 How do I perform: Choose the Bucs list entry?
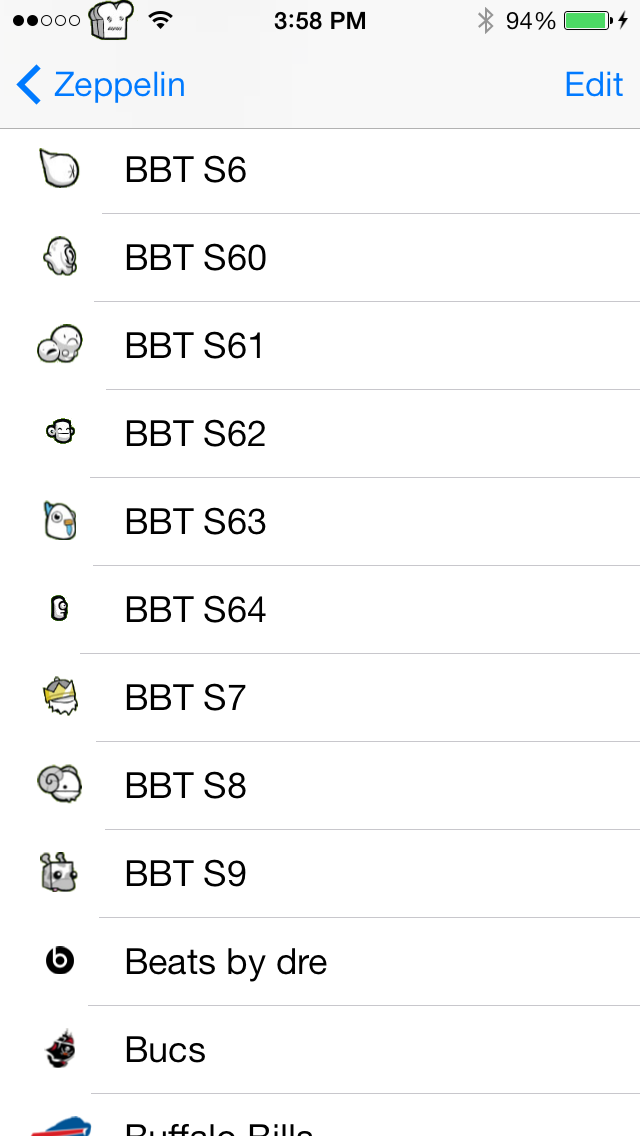(320, 1049)
